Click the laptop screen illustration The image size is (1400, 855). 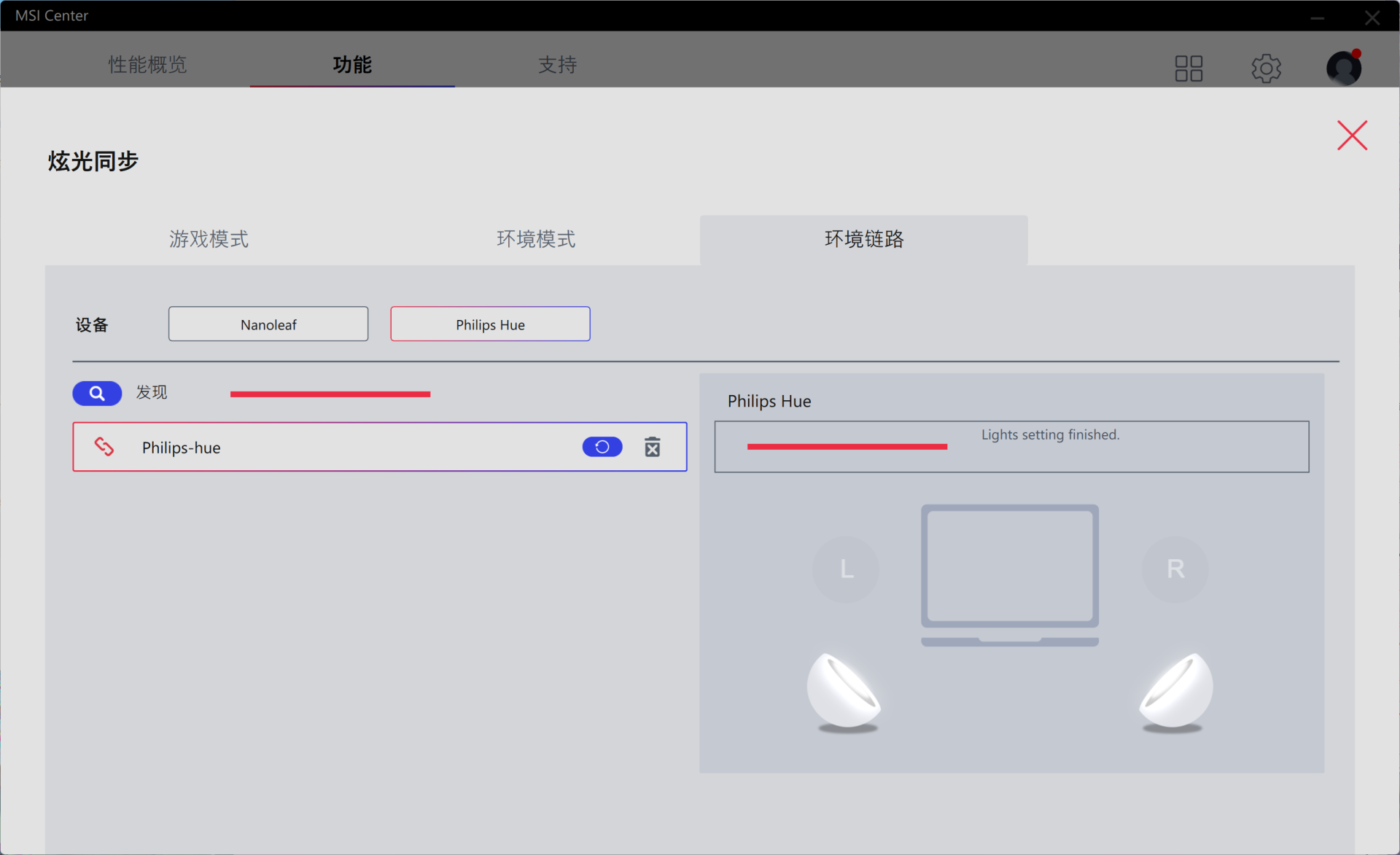coord(1009,567)
